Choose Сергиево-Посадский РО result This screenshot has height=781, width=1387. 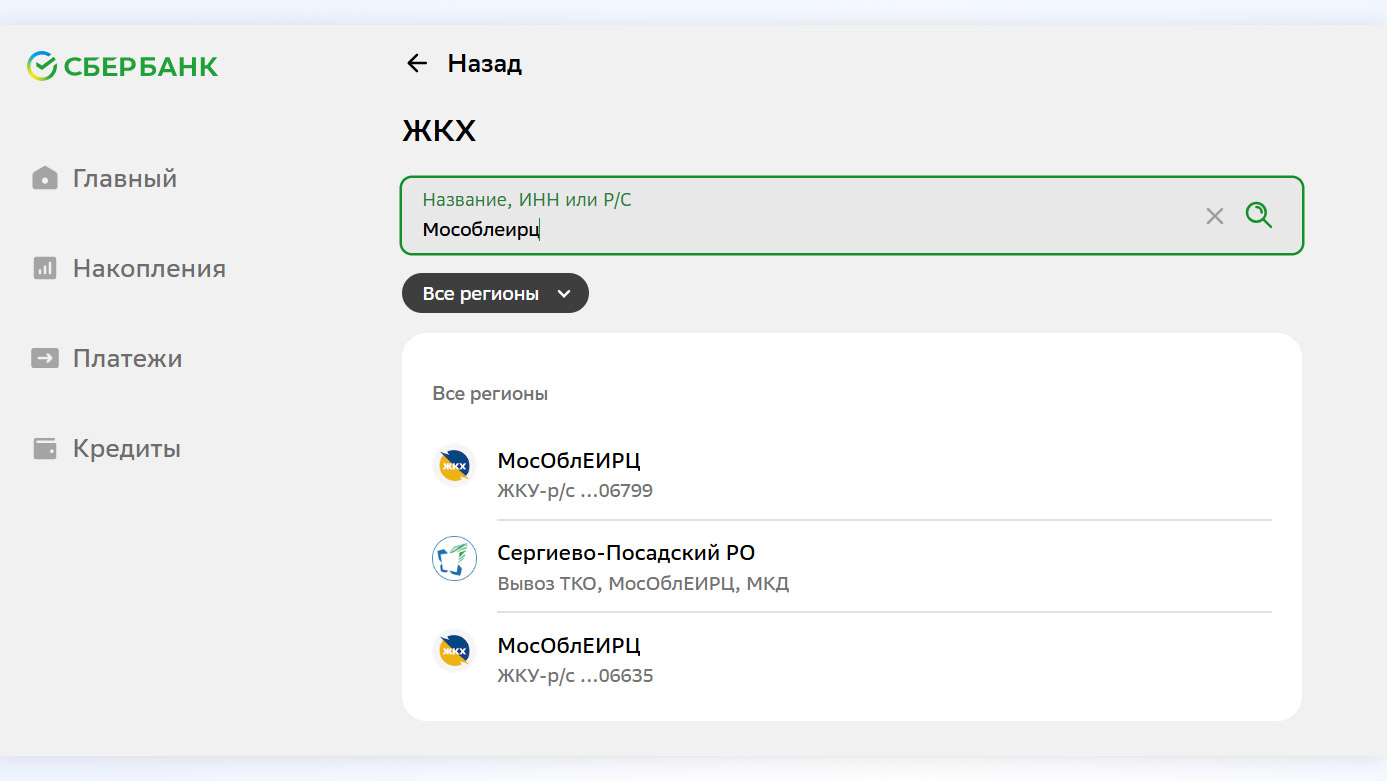[625, 554]
